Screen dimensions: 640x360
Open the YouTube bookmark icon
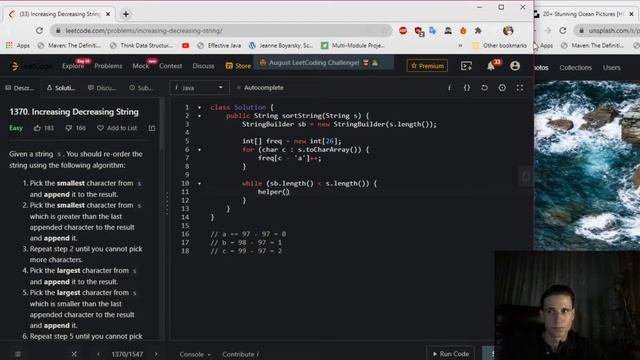click(x=185, y=46)
